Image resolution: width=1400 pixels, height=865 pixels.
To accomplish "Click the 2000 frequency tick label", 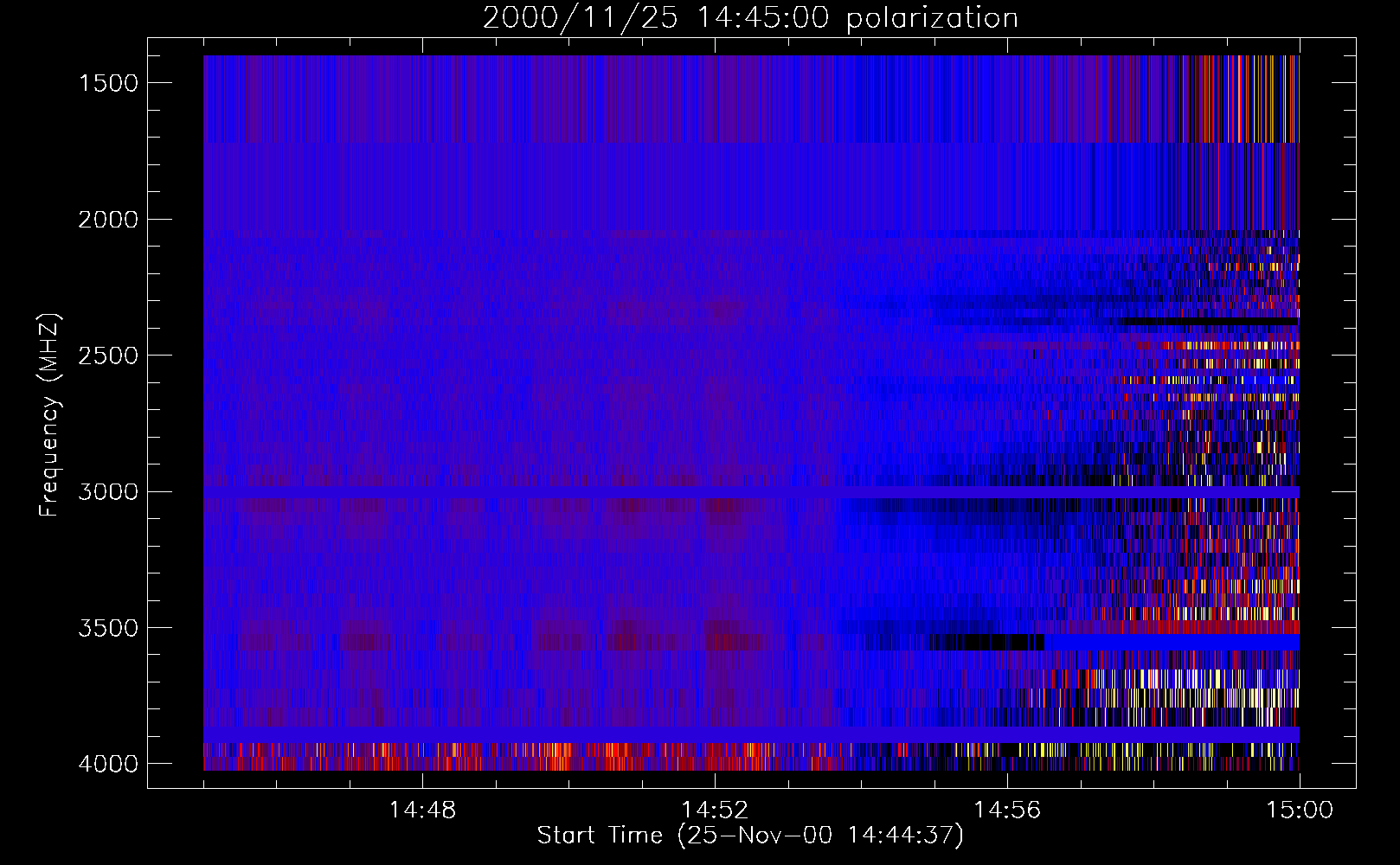I will point(108,220).
